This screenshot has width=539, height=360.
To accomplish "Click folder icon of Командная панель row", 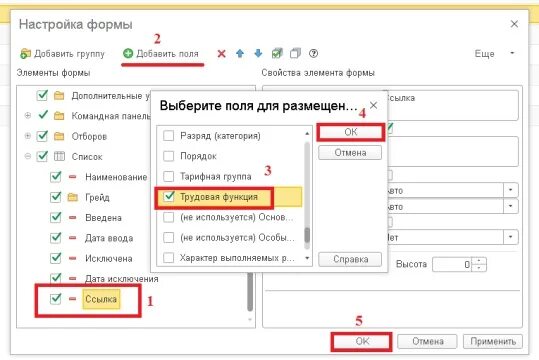I will [x=59, y=116].
